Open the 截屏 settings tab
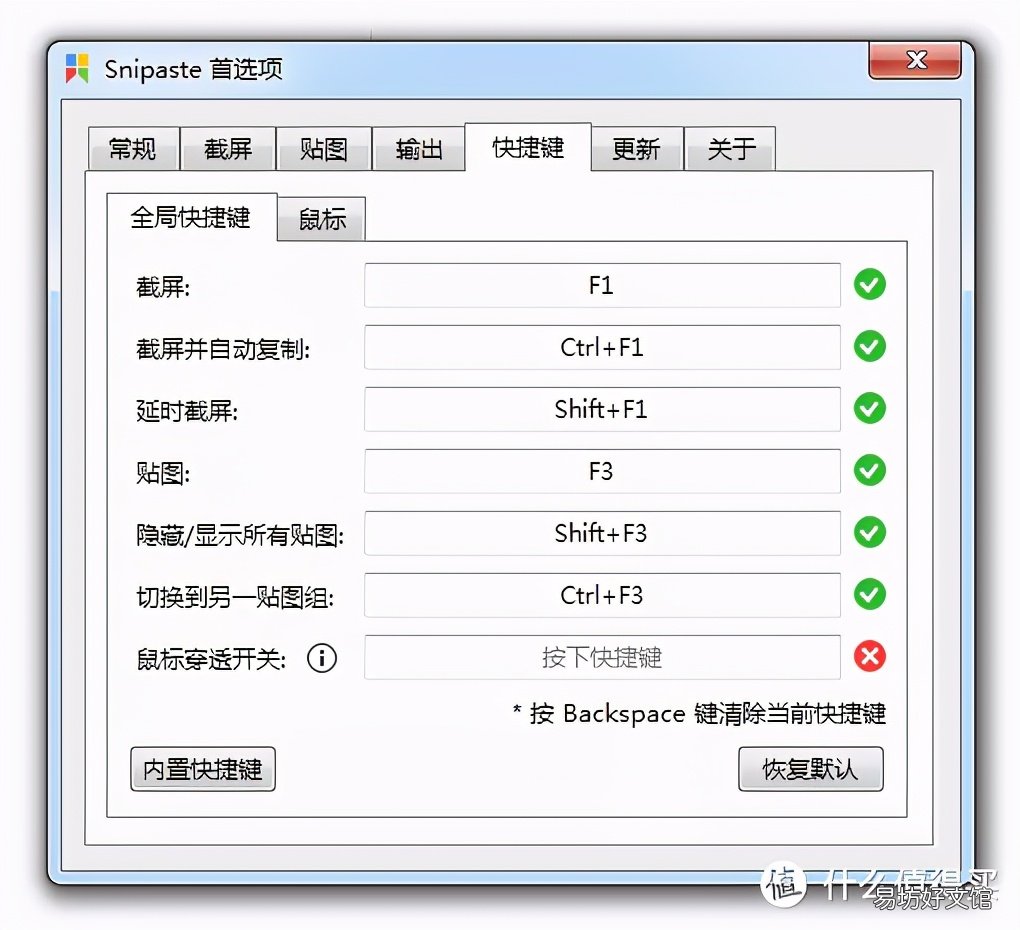This screenshot has height=930, width=1020. [228, 149]
